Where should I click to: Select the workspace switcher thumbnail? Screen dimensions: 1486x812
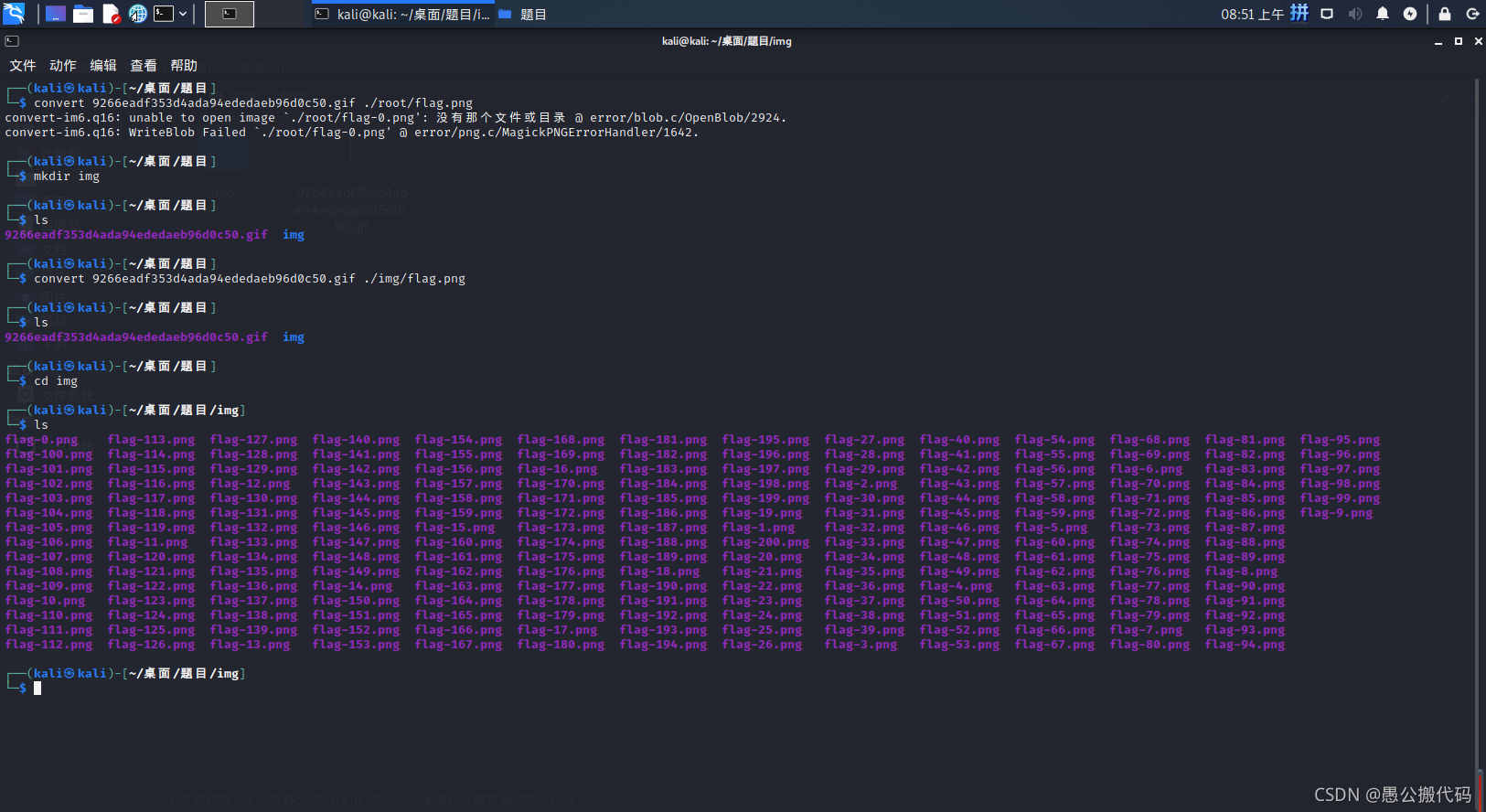coord(230,14)
